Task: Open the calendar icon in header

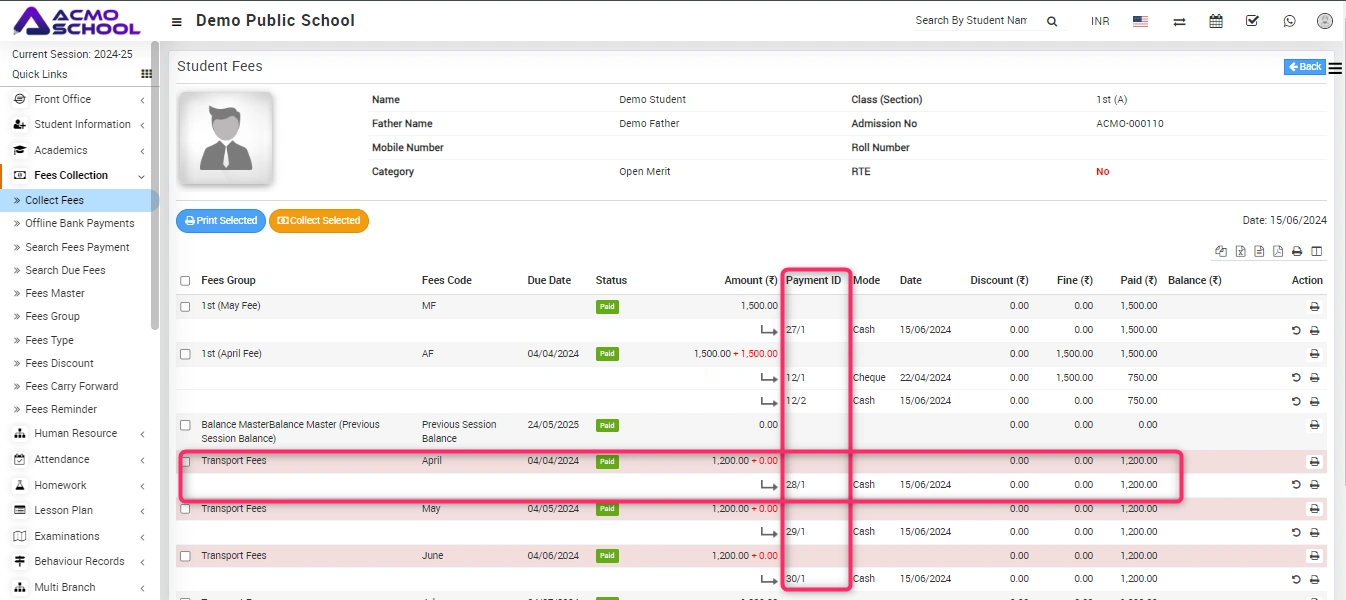Action: tap(1216, 21)
